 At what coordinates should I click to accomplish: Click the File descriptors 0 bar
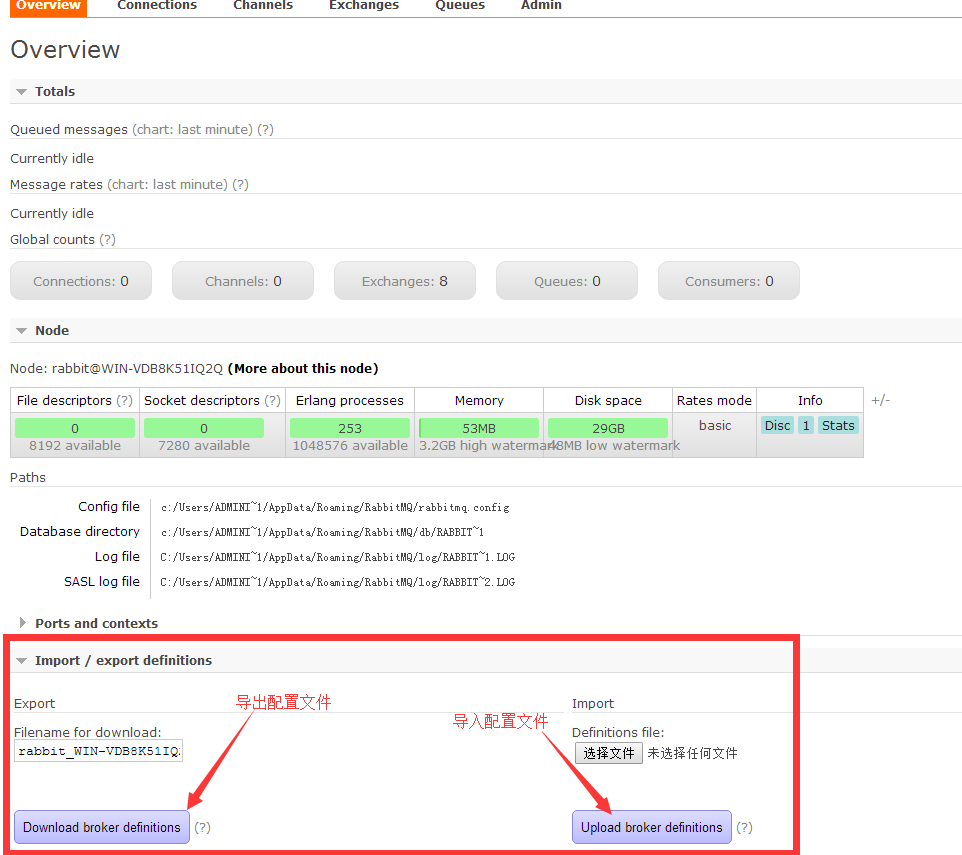point(75,428)
